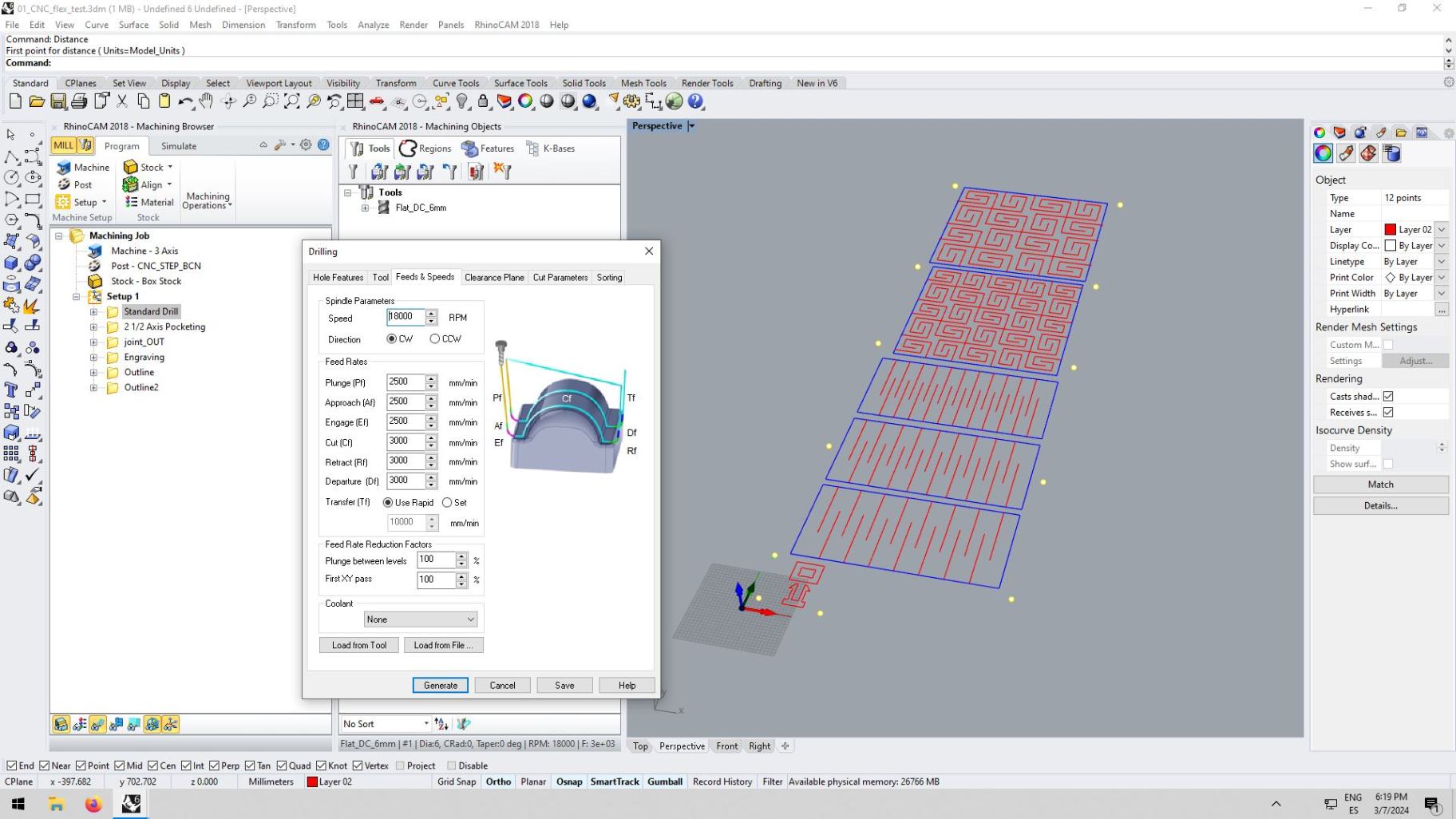This screenshot has height=819, width=1456.
Task: Choose Use Rapid for Transfer
Action: click(388, 503)
